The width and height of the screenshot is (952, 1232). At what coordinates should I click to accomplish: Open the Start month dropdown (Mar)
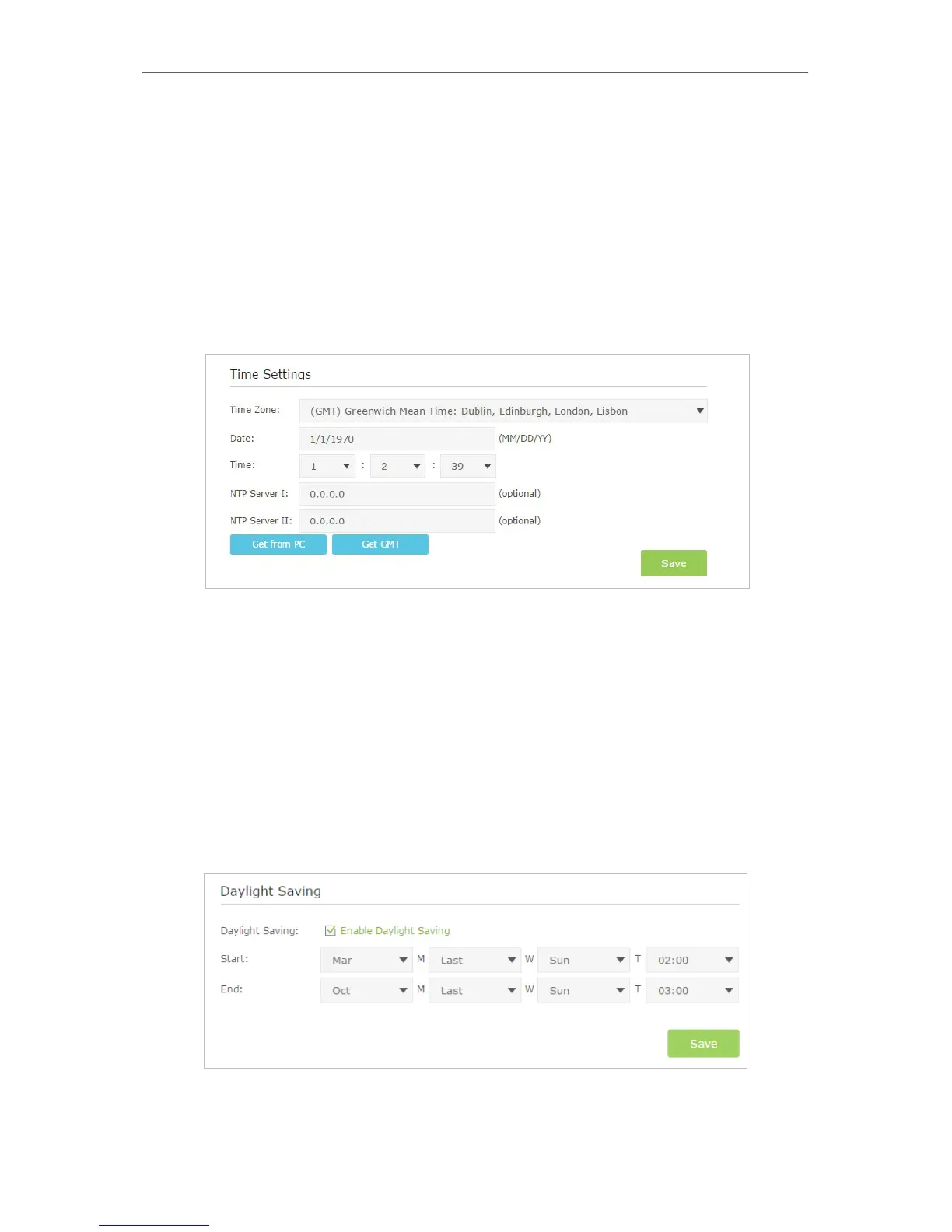[366, 960]
